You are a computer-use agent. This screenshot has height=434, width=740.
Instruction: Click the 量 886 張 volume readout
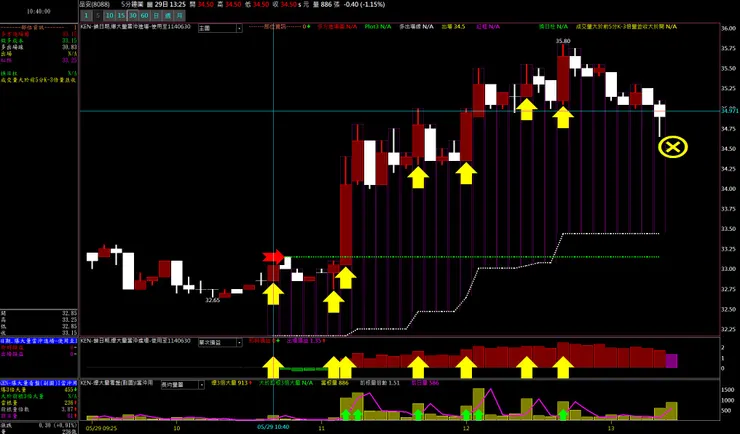pyautogui.click(x=325, y=4)
